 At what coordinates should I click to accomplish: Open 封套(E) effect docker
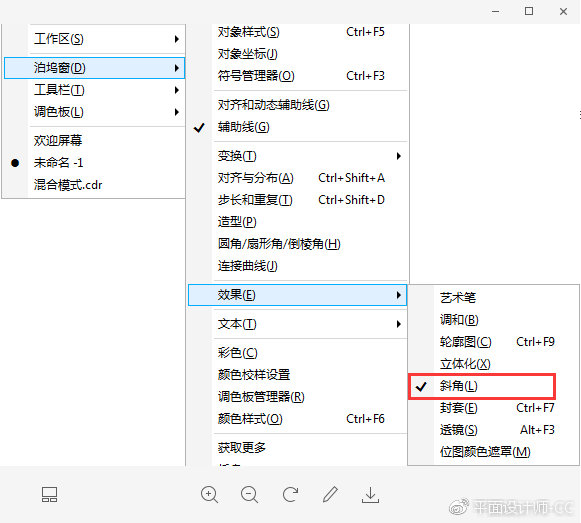pyautogui.click(x=493, y=408)
